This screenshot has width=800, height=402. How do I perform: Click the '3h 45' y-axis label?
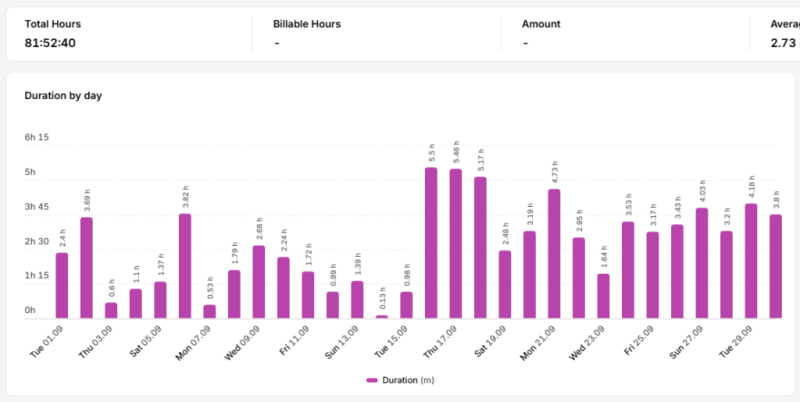pos(37,207)
